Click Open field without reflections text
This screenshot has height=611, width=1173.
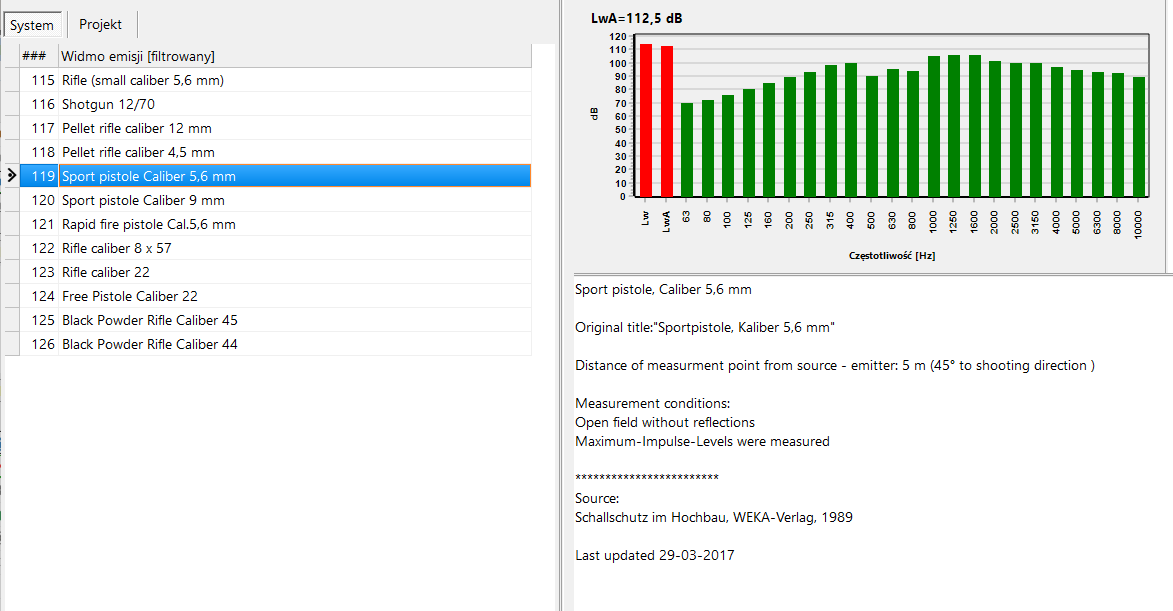coord(665,423)
